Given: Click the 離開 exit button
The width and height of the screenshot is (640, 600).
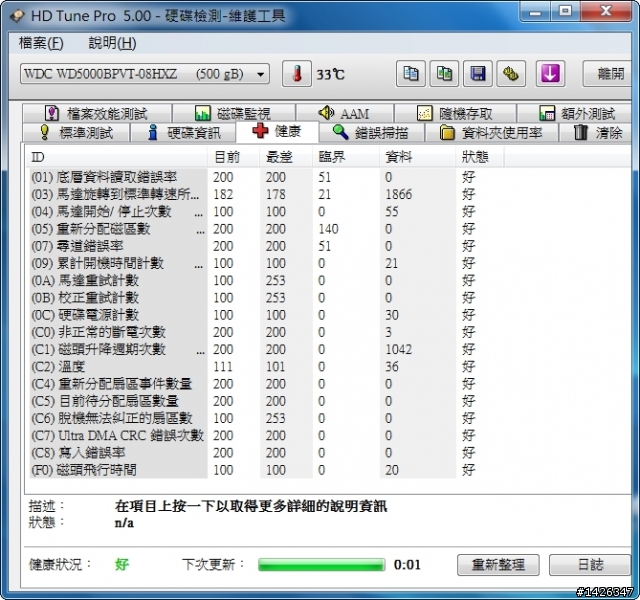Looking at the screenshot, I should pyautogui.click(x=609, y=74).
